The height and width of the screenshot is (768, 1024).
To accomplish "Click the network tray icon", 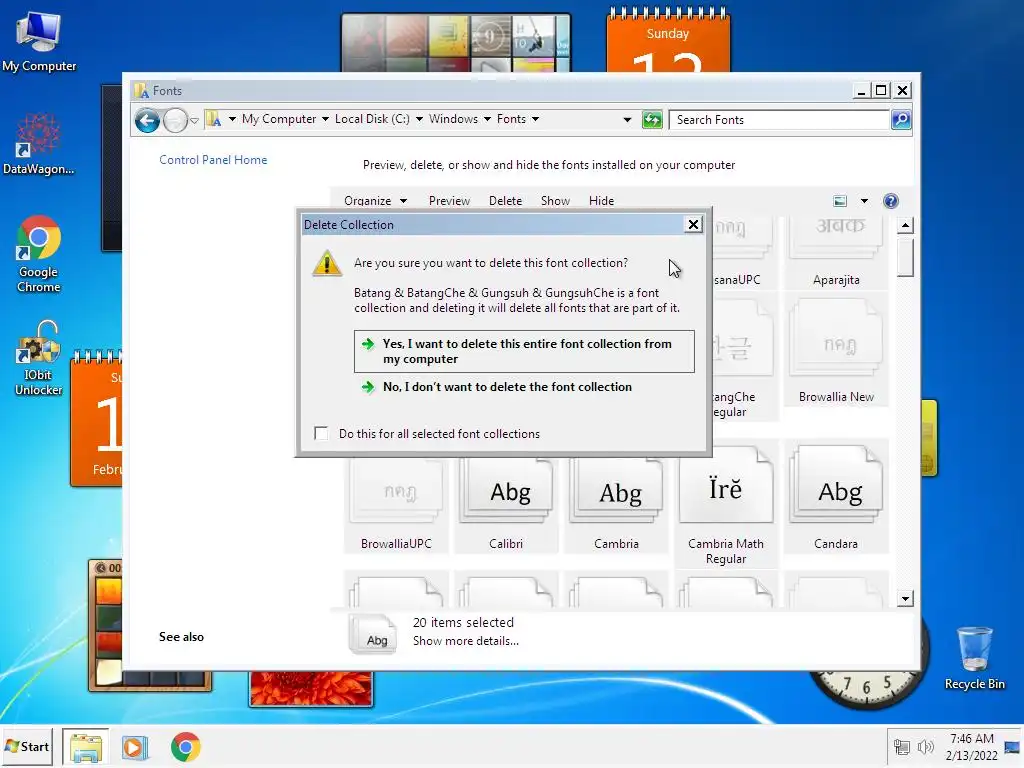I will [x=901, y=747].
